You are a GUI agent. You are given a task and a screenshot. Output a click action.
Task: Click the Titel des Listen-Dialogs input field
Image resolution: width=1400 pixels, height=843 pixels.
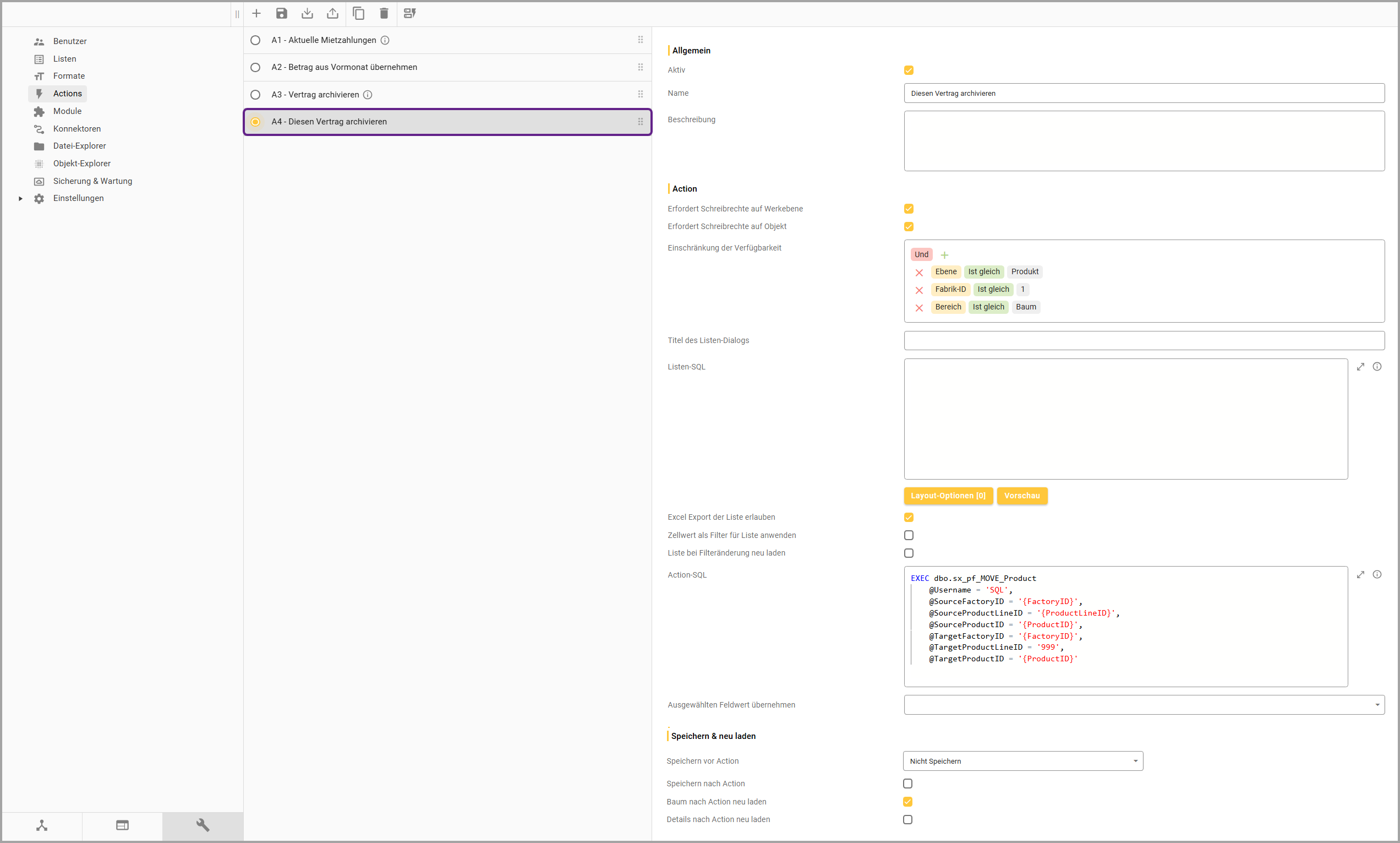tap(1144, 341)
